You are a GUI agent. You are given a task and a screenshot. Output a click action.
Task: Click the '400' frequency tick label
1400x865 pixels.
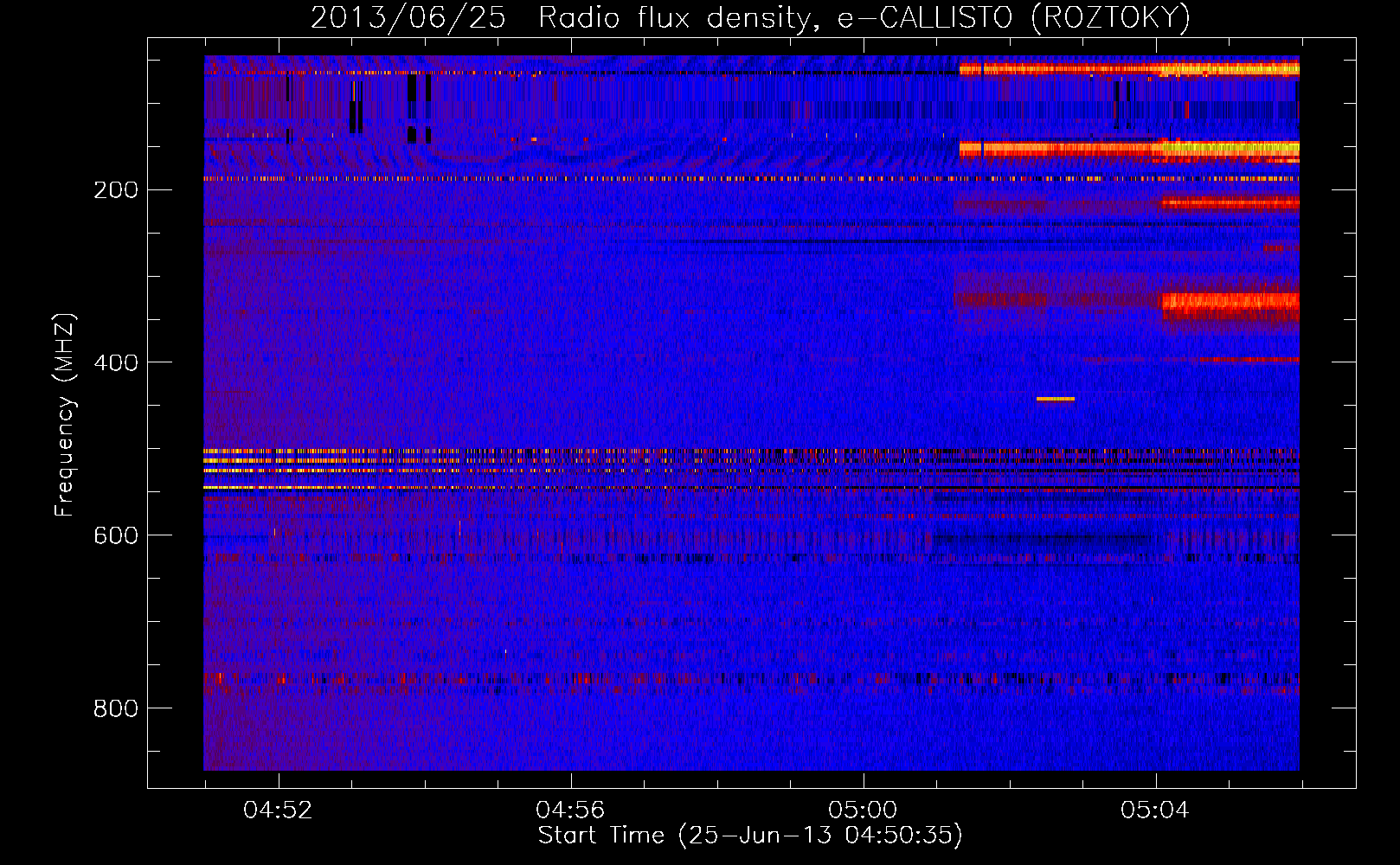(x=116, y=363)
